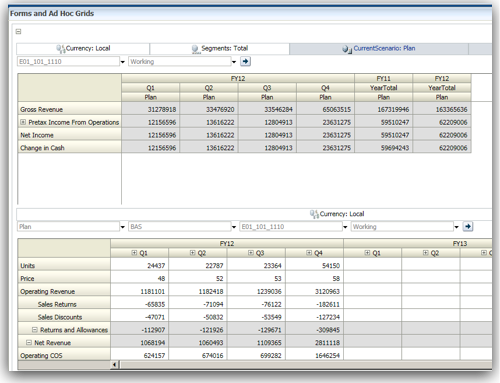The height and width of the screenshot is (383, 500).
Task: Collapse Net Revenue row
Action: [29, 342]
